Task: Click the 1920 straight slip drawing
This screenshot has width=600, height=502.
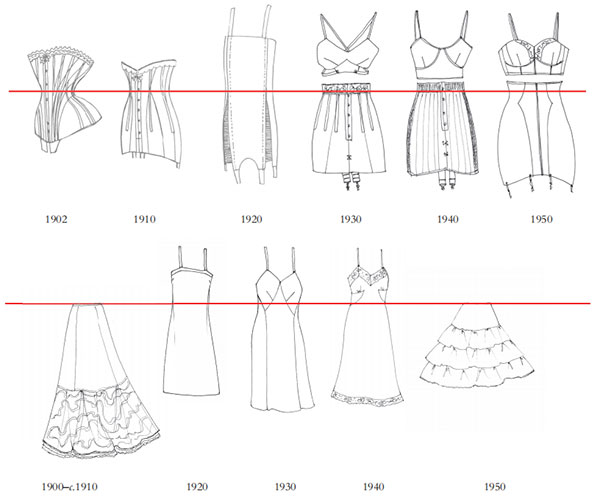Action: tap(191, 321)
